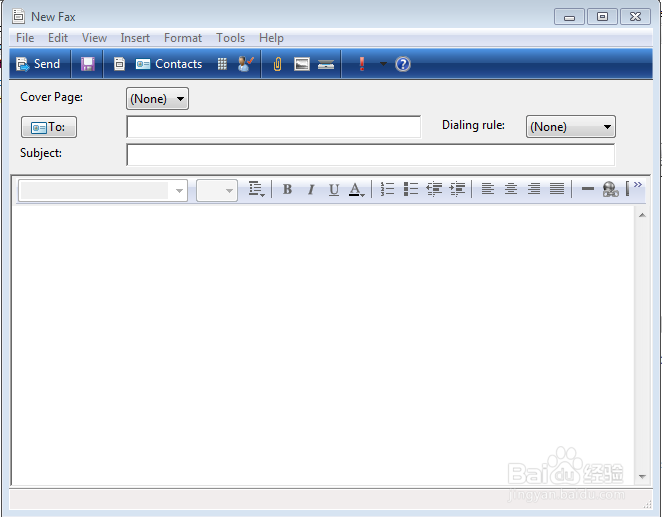This screenshot has height=517, width=662.
Task: Click the dialing rules grid icon
Action: click(222, 64)
